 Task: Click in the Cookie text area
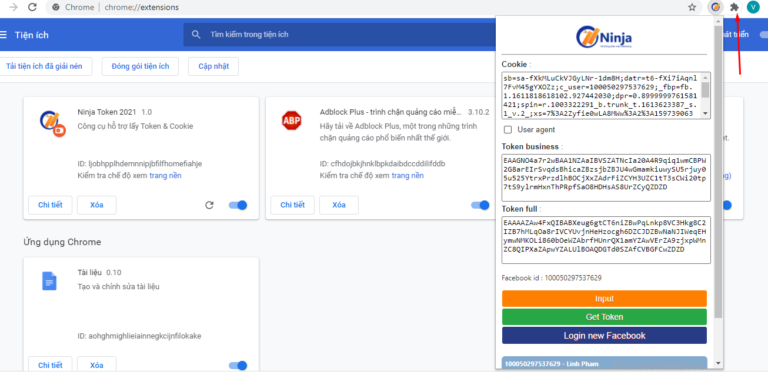(602, 95)
